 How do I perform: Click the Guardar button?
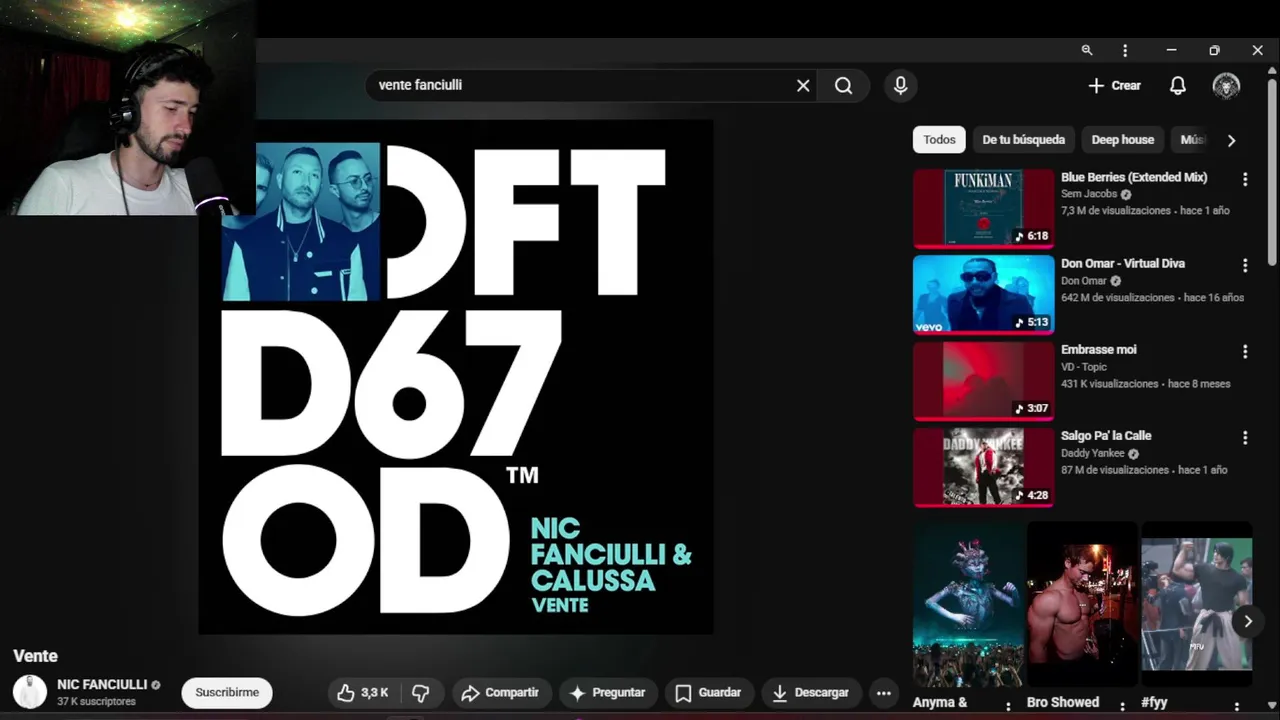click(x=708, y=692)
